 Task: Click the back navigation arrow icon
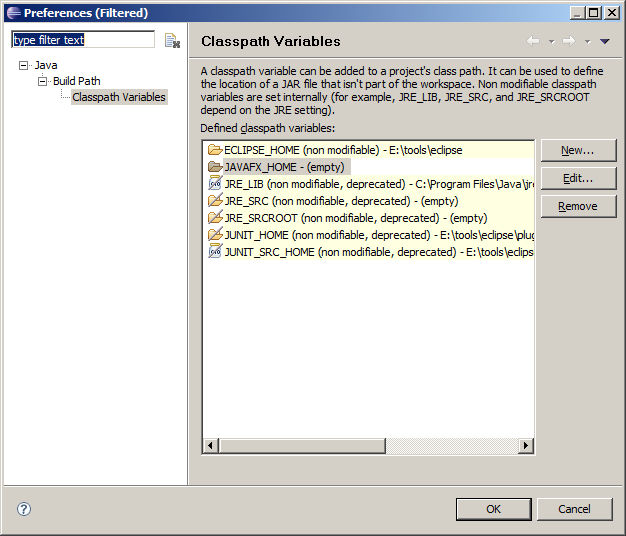tap(533, 41)
